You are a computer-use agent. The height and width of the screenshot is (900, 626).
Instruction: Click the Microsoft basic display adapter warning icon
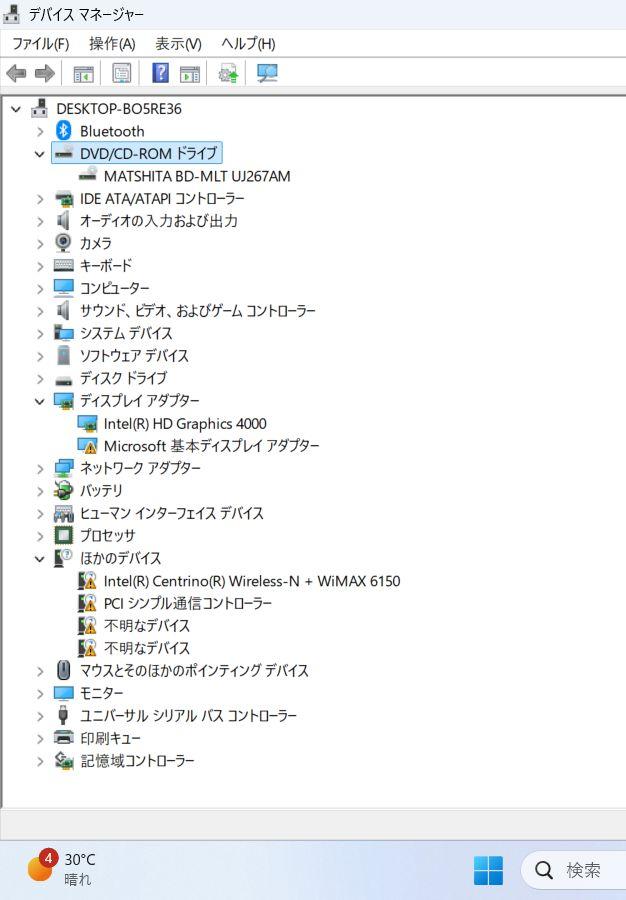[x=87, y=445]
